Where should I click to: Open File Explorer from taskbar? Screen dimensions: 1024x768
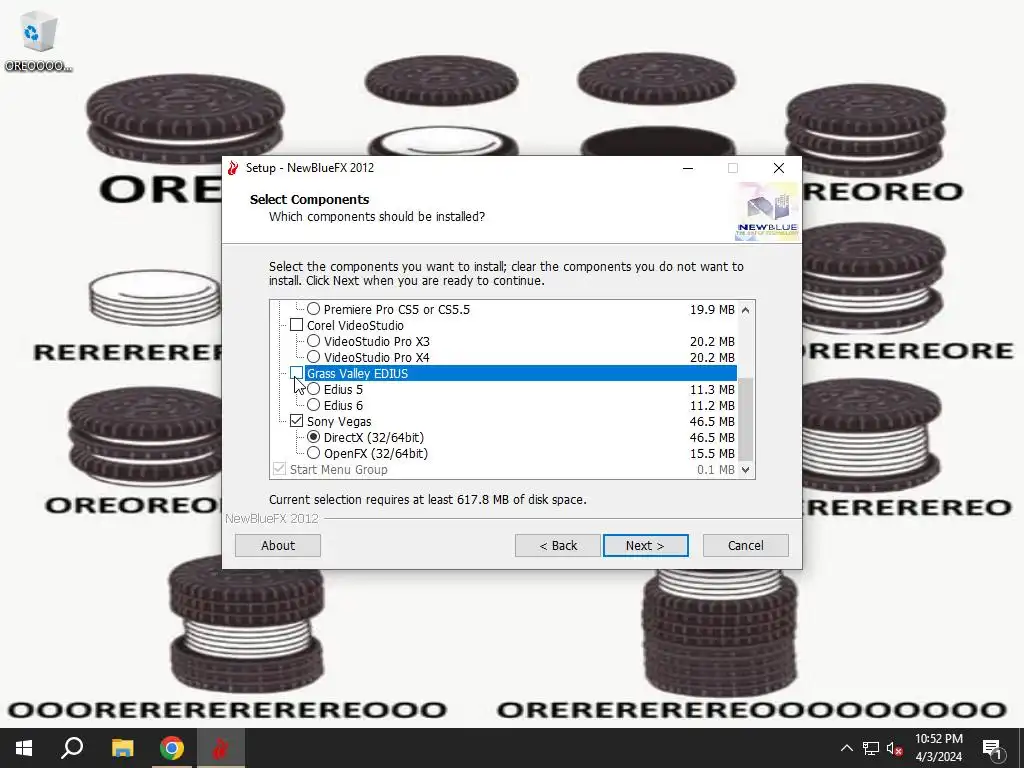pyautogui.click(x=122, y=748)
